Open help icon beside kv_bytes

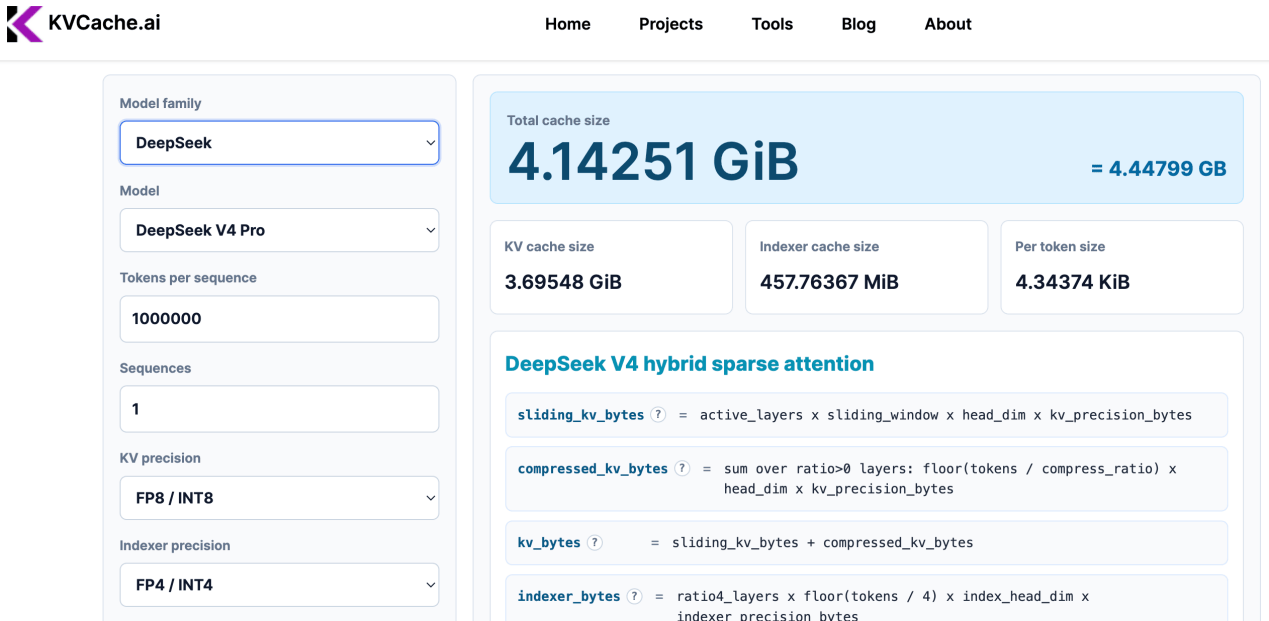(595, 543)
